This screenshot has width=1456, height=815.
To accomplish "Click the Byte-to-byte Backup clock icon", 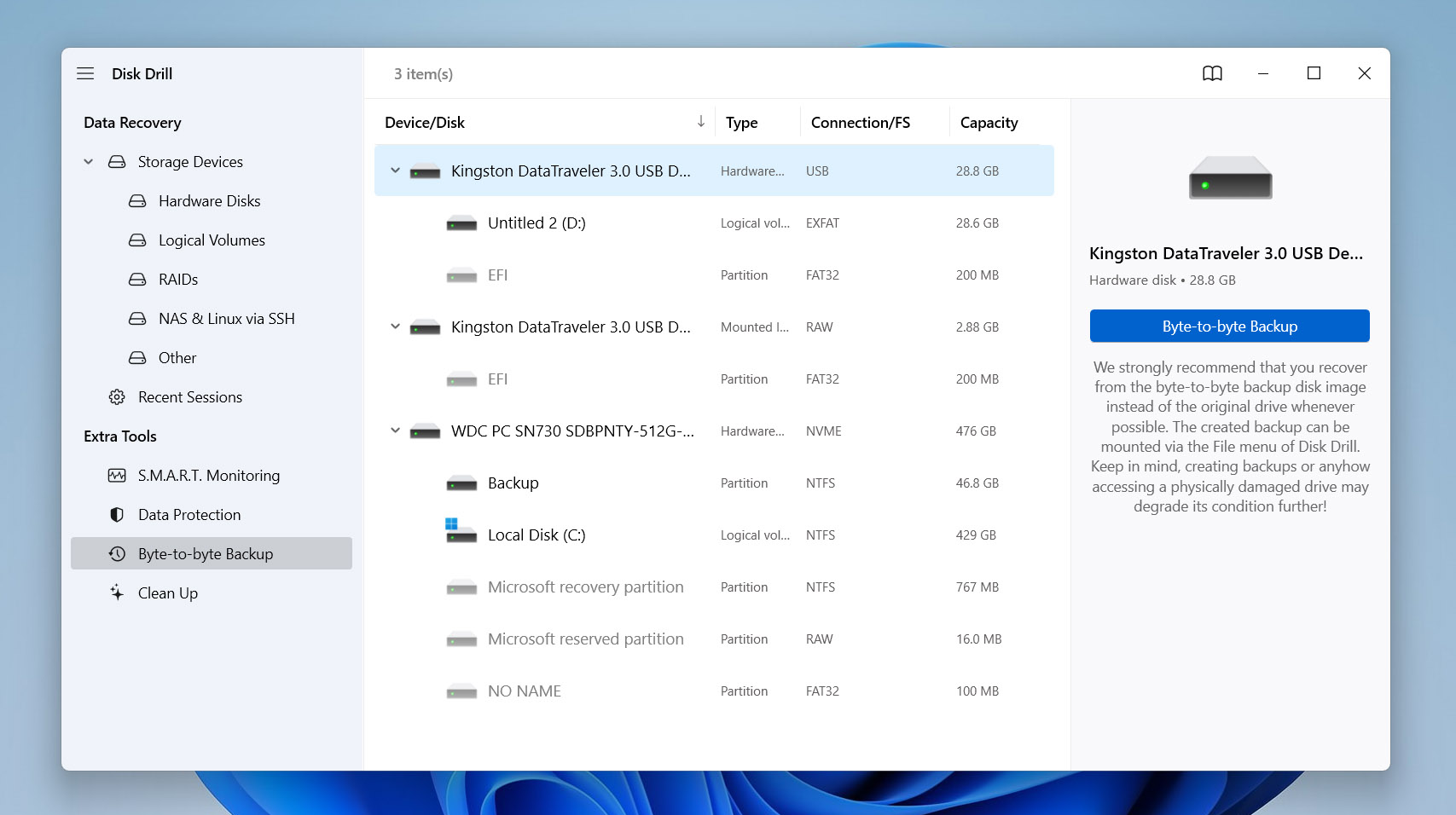I will pos(117,554).
